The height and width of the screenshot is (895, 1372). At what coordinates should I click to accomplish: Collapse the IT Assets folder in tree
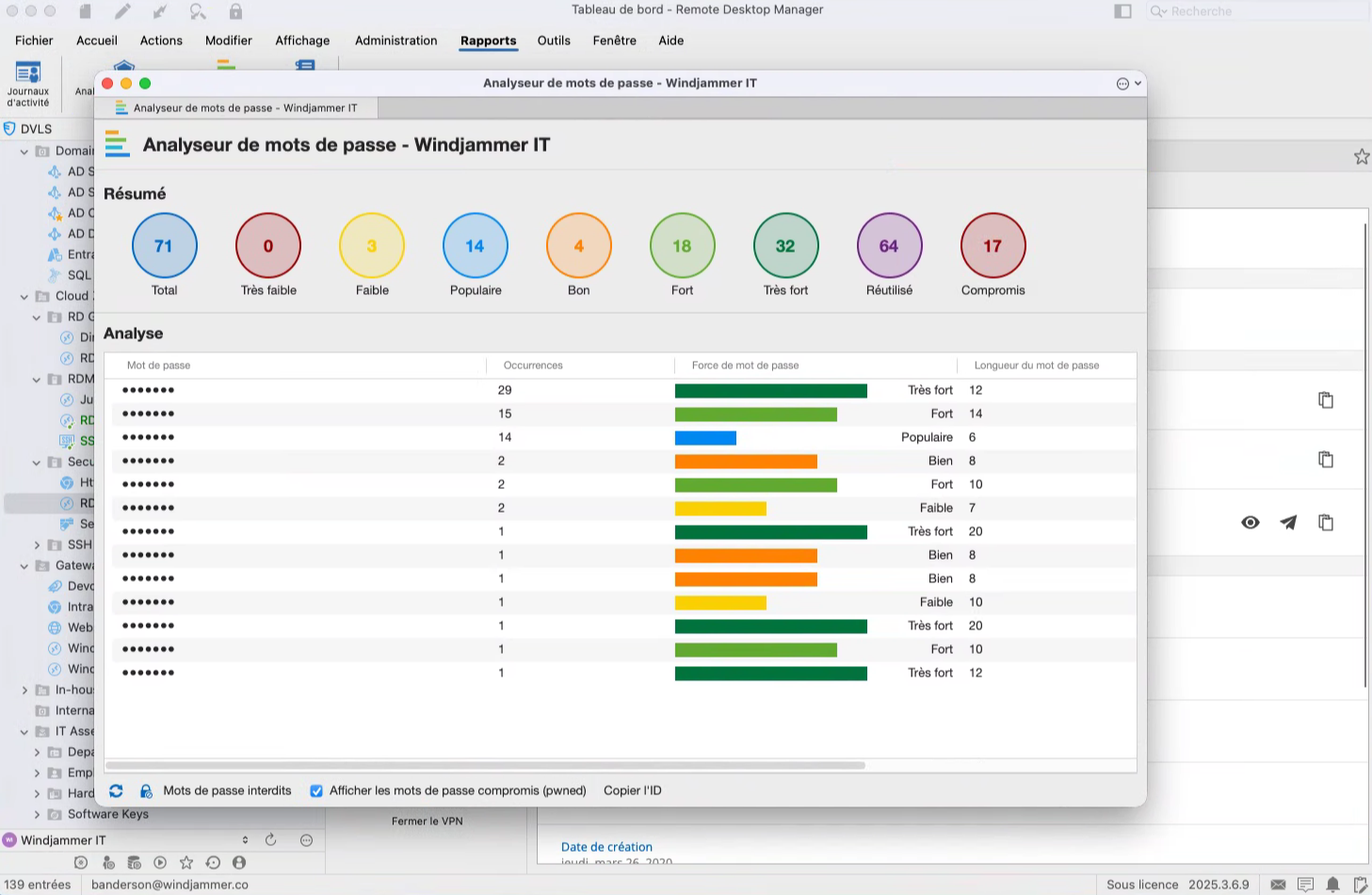24,732
